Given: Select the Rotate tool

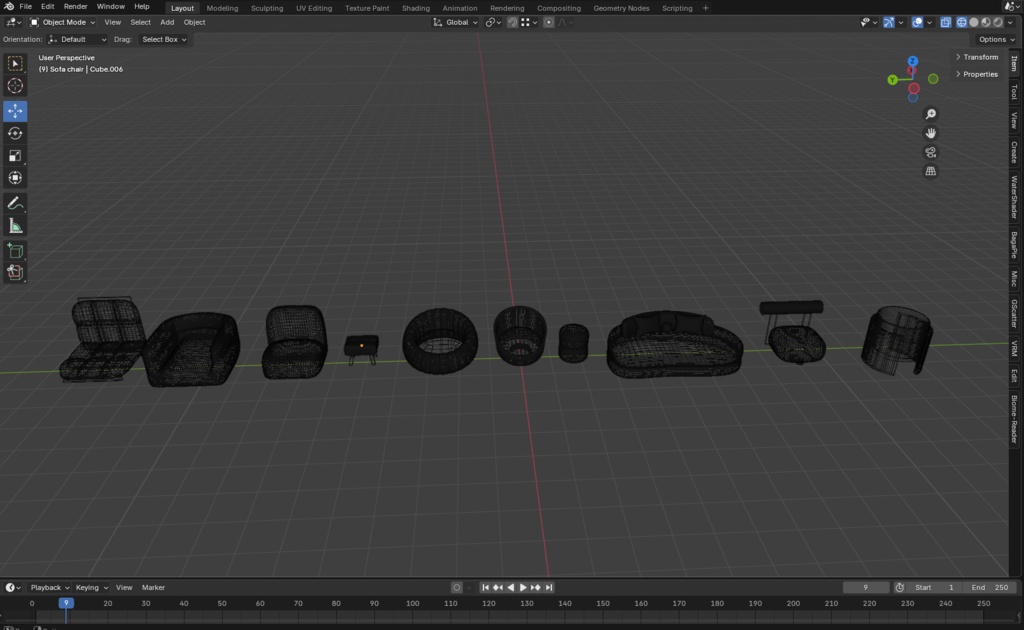Looking at the screenshot, I should tap(15, 133).
